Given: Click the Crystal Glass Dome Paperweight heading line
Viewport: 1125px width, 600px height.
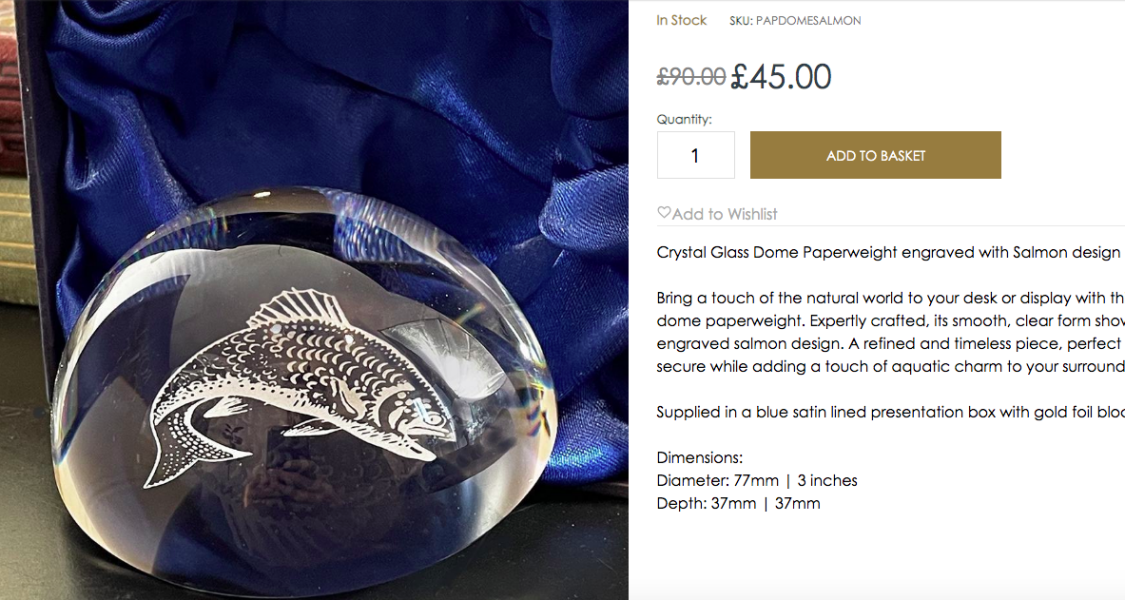Looking at the screenshot, I should (888, 252).
